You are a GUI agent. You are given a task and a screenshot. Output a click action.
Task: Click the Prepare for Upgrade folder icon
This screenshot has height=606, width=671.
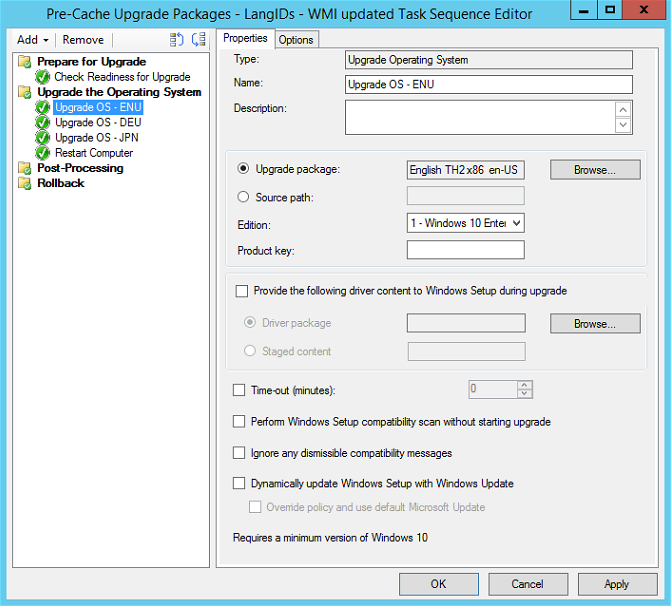(25, 62)
